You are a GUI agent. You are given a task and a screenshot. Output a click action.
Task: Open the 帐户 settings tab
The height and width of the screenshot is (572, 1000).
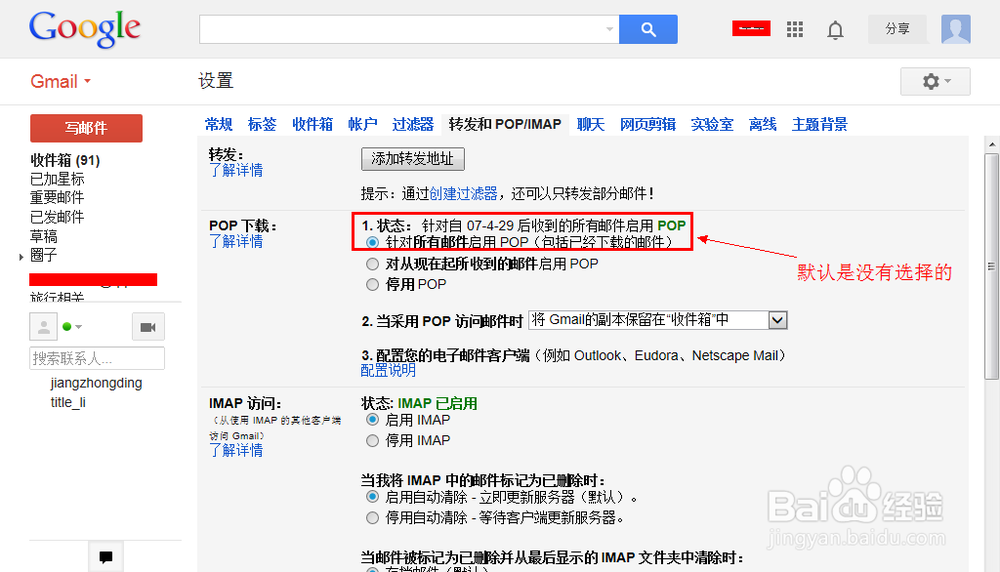pyautogui.click(x=362, y=124)
